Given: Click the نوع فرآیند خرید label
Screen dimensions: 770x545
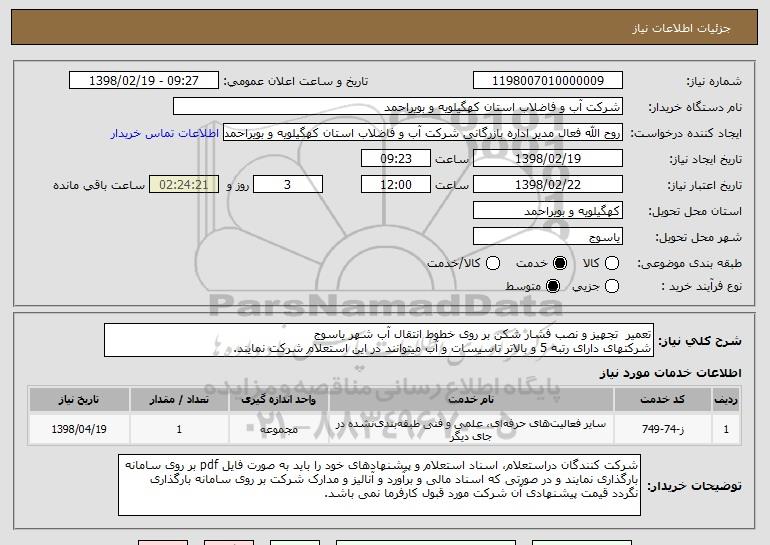Looking at the screenshot, I should coord(702,286).
